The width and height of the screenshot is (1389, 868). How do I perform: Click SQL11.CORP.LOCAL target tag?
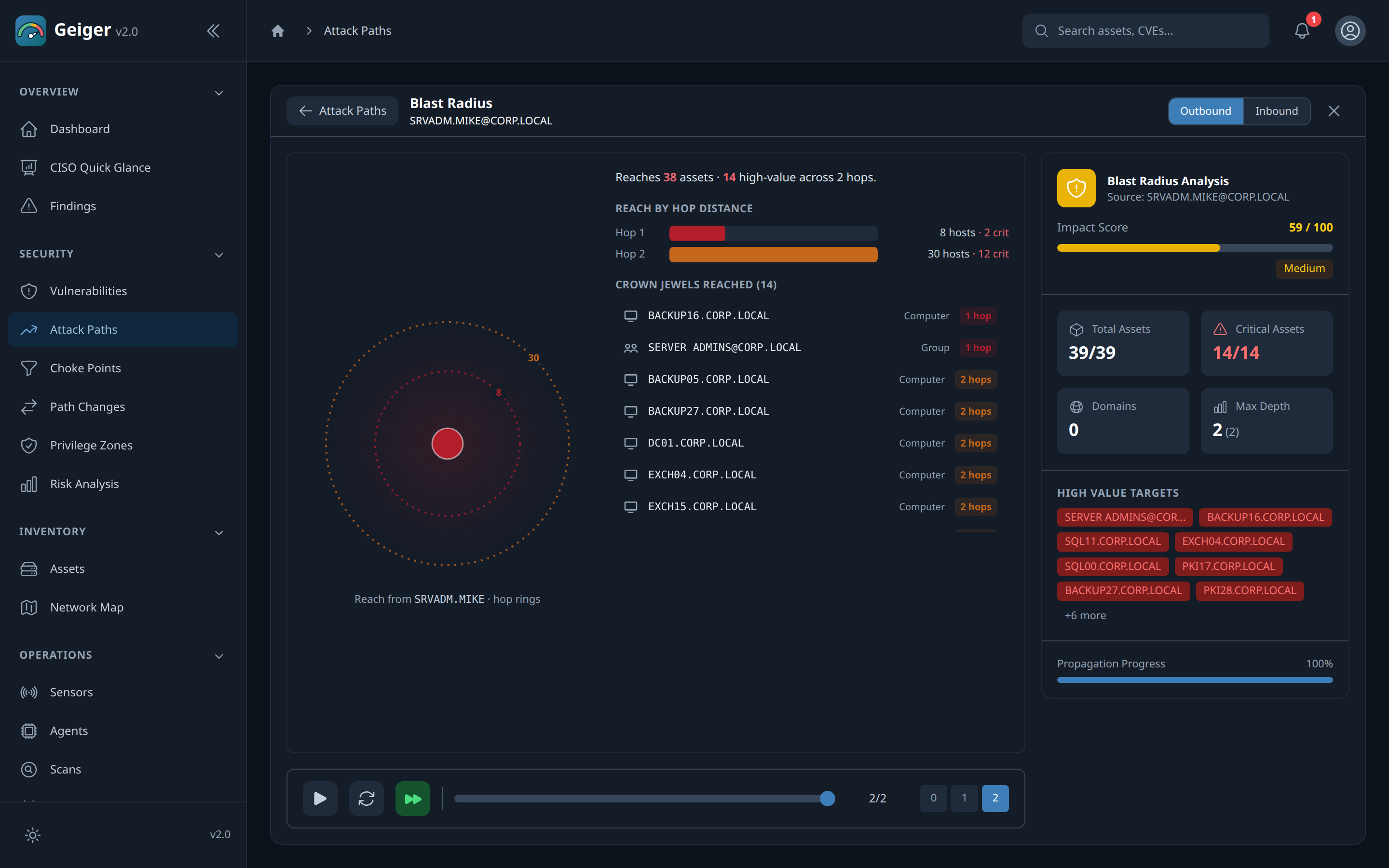coord(1112,542)
